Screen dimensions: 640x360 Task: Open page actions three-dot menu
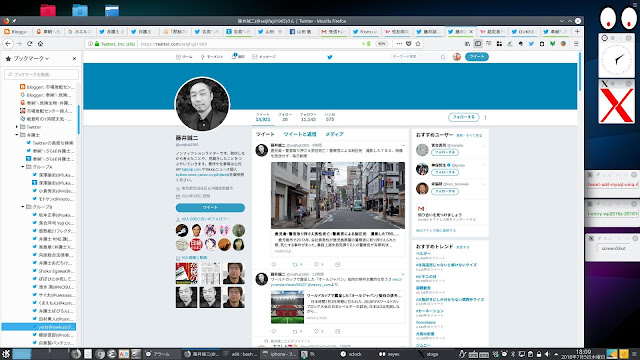pos(399,44)
